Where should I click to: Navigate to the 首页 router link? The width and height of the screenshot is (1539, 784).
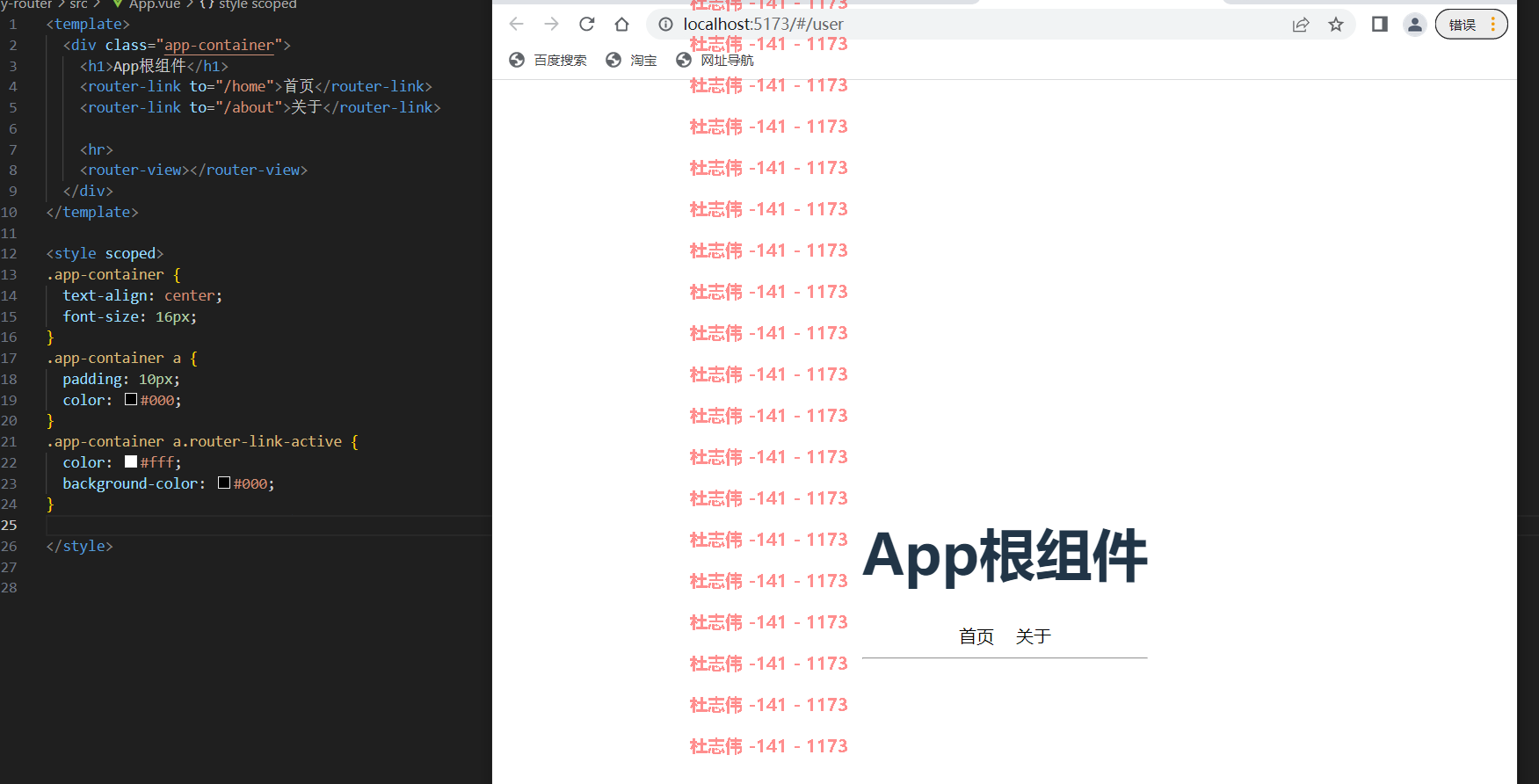click(976, 636)
